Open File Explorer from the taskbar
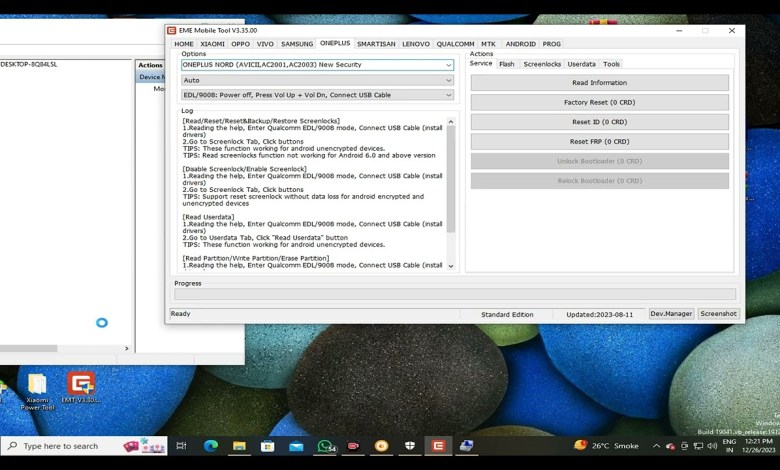The width and height of the screenshot is (780, 470). [x=240, y=446]
